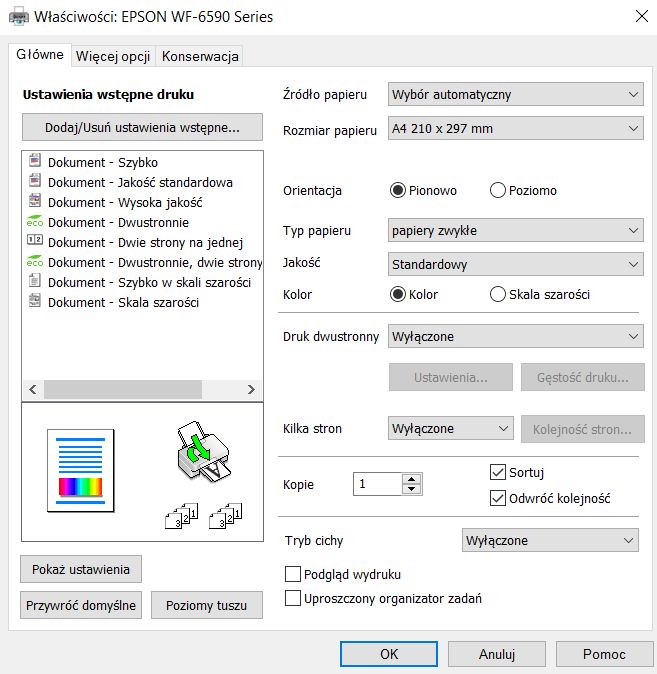Click the color page preview thumbnail
The width and height of the screenshot is (657, 674).
coord(80,471)
